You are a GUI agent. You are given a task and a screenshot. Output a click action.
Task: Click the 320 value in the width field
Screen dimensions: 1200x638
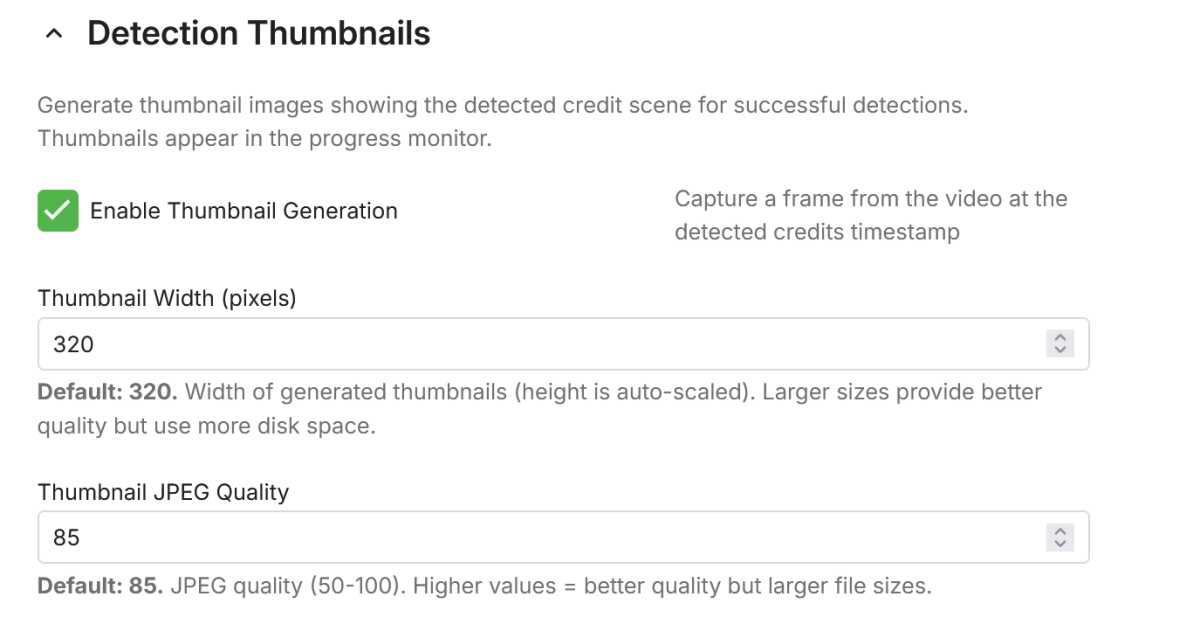point(73,344)
